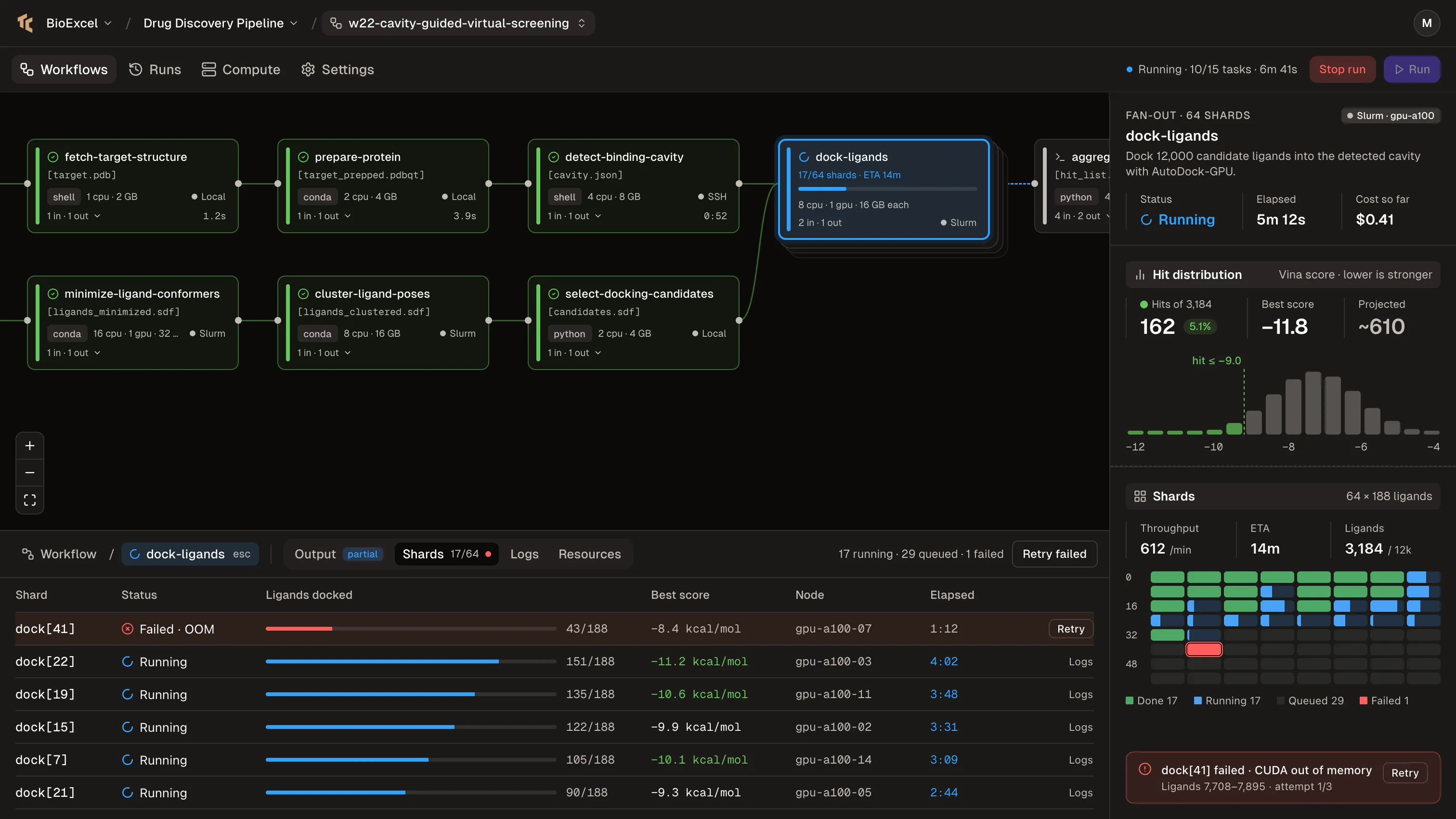The image size is (1456, 819).
Task: Click the Workflow breadcrumb icon in bottom panel
Action: pyautogui.click(x=27, y=554)
